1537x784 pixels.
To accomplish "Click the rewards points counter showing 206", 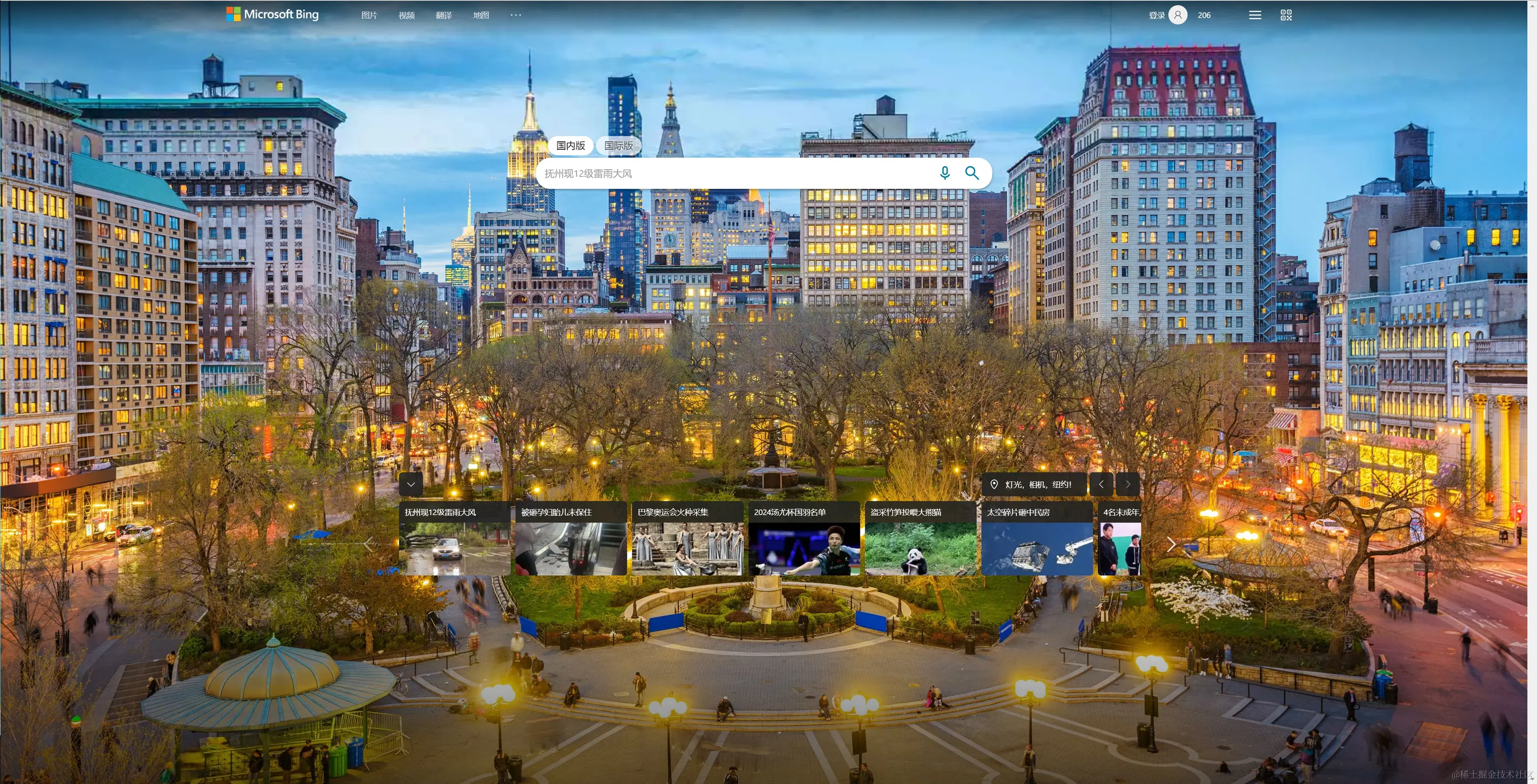I will pyautogui.click(x=1204, y=15).
